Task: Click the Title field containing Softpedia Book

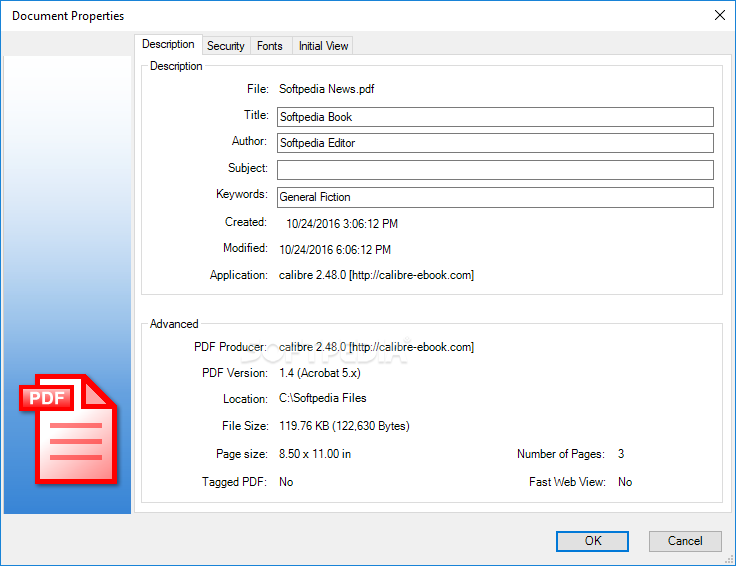Action: (x=495, y=117)
